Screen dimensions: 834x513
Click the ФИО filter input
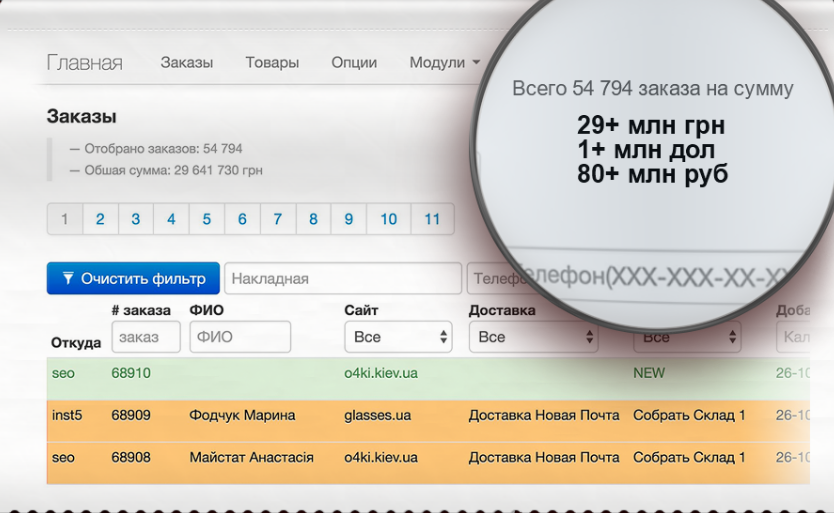[x=240, y=337]
